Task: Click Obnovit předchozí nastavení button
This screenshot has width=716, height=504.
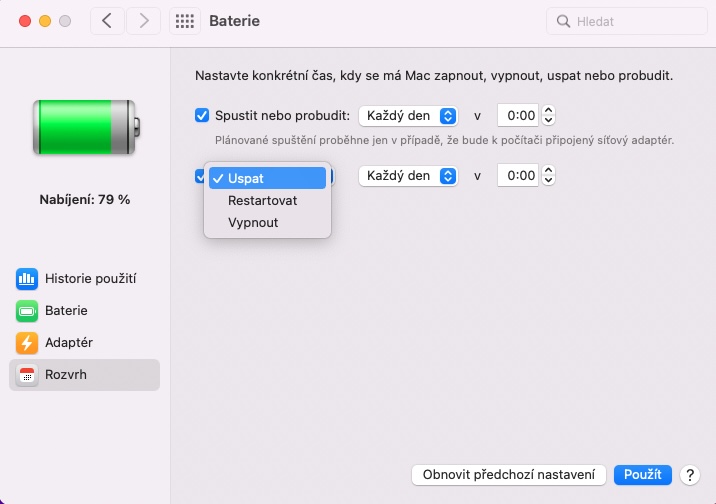Action: tap(508, 475)
